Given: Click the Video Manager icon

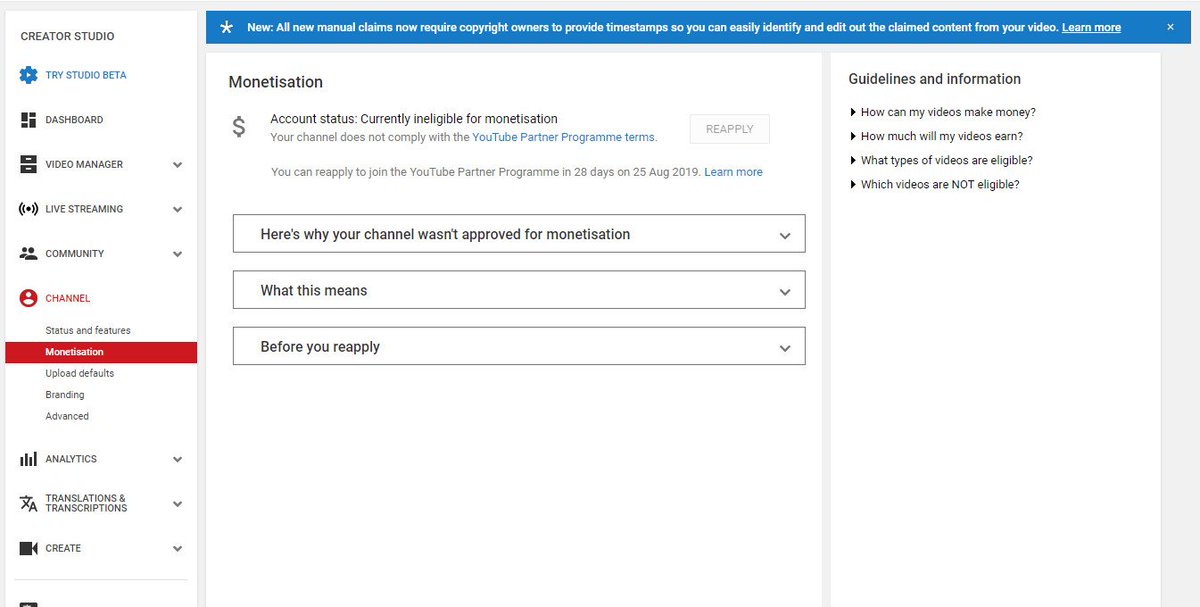Looking at the screenshot, I should (x=28, y=164).
